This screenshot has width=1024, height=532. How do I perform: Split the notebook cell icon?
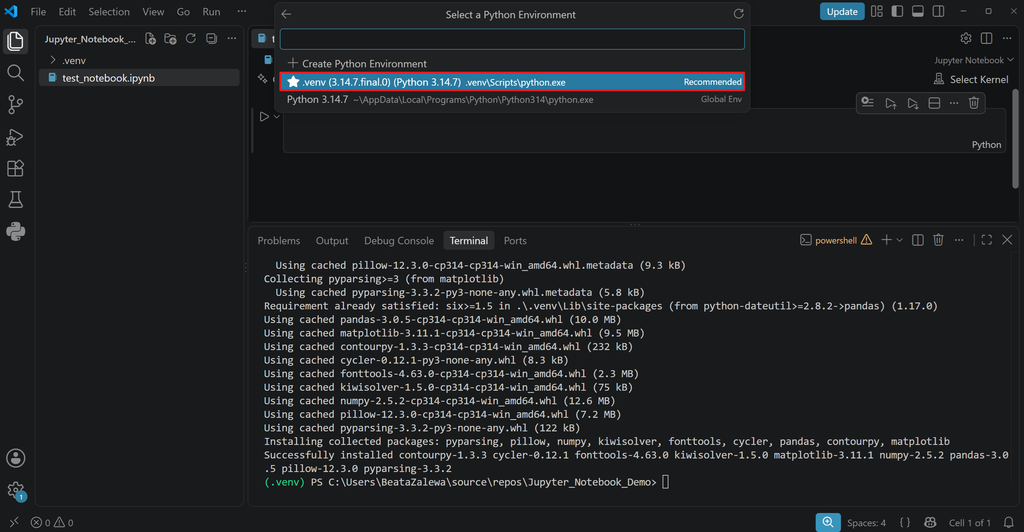[x=935, y=103]
